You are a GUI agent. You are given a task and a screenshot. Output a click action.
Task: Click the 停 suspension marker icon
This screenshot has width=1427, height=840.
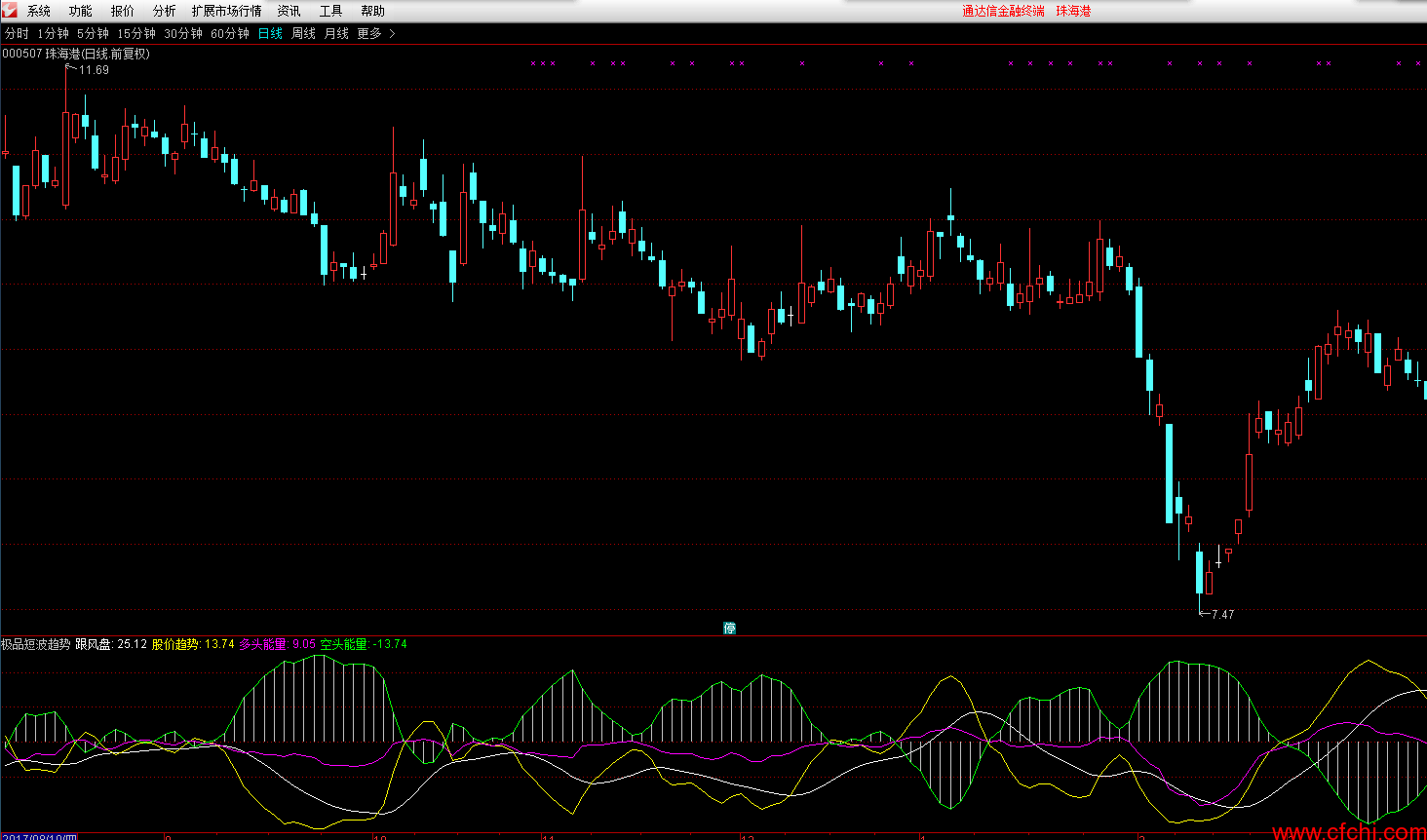coord(729,628)
